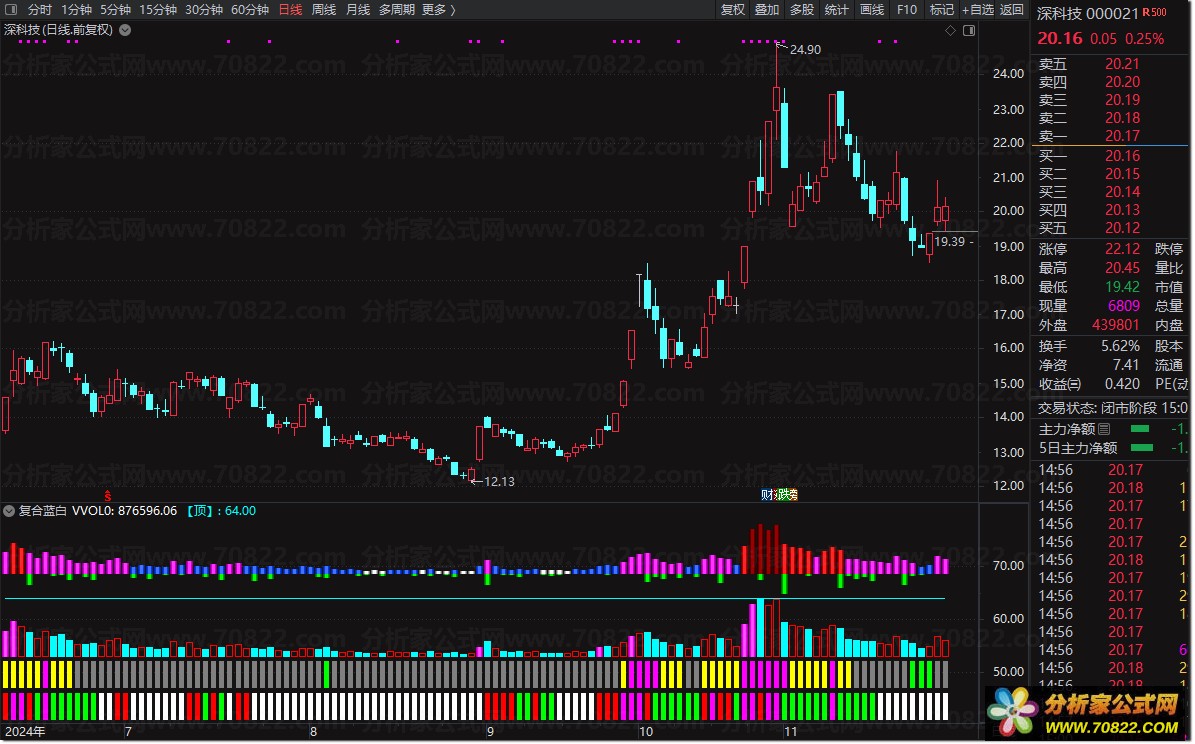The height and width of the screenshot is (744, 1195).
Task: Click the 5日主力净额 green bar
Action: point(1142,448)
